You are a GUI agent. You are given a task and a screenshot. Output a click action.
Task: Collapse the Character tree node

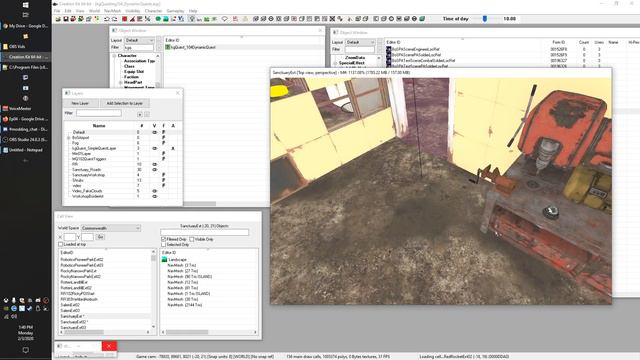[x=114, y=56]
